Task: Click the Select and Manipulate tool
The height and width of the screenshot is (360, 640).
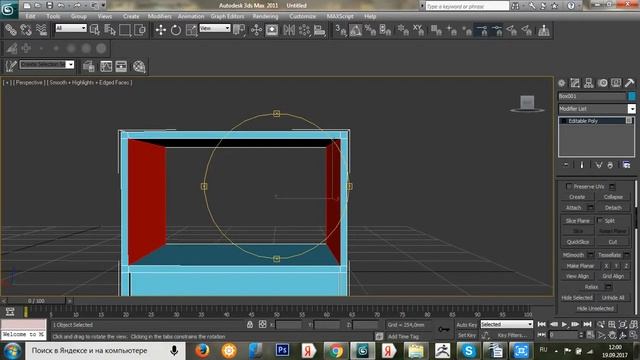Action: coord(256,30)
